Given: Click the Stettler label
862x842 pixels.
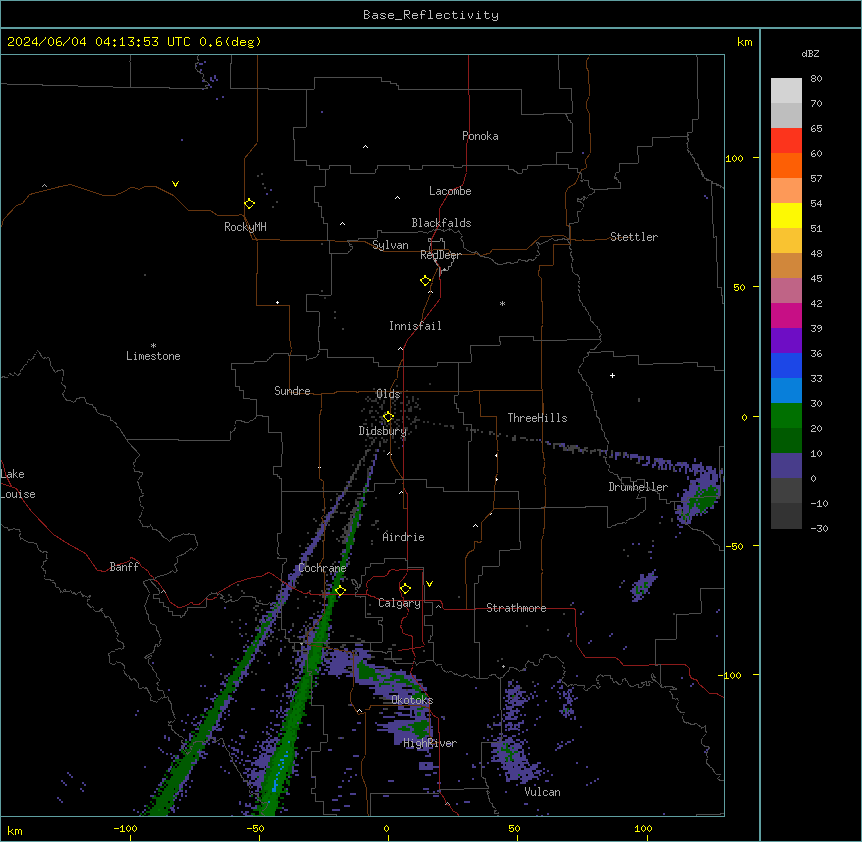Looking at the screenshot, I should [634, 237].
